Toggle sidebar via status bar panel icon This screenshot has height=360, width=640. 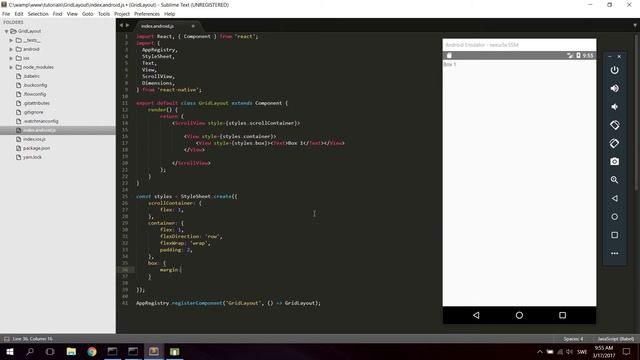(x=7, y=339)
